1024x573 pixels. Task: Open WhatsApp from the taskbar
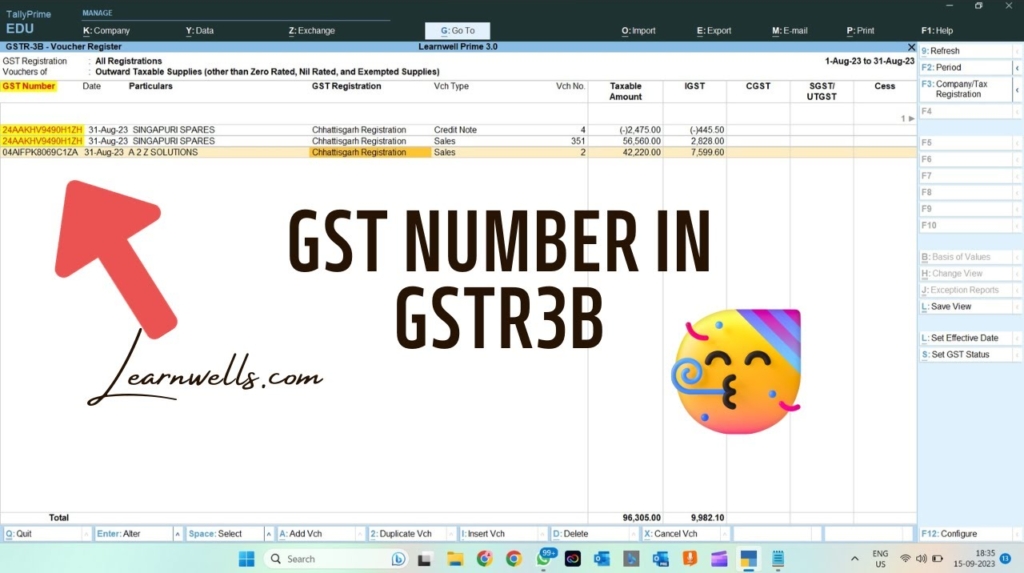click(x=544, y=559)
